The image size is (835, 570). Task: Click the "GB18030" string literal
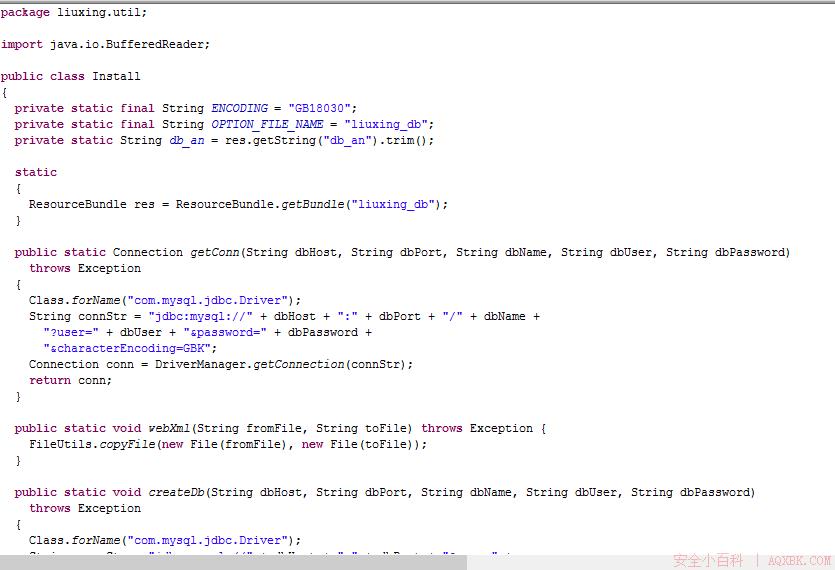click(x=319, y=108)
